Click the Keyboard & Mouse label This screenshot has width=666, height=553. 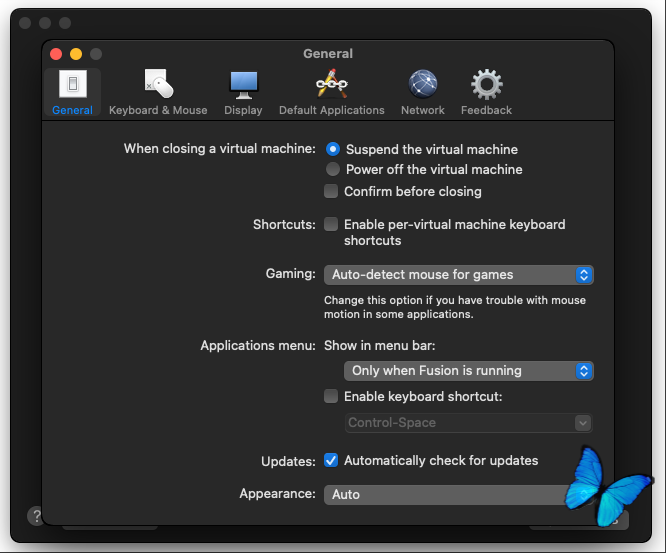[158, 110]
